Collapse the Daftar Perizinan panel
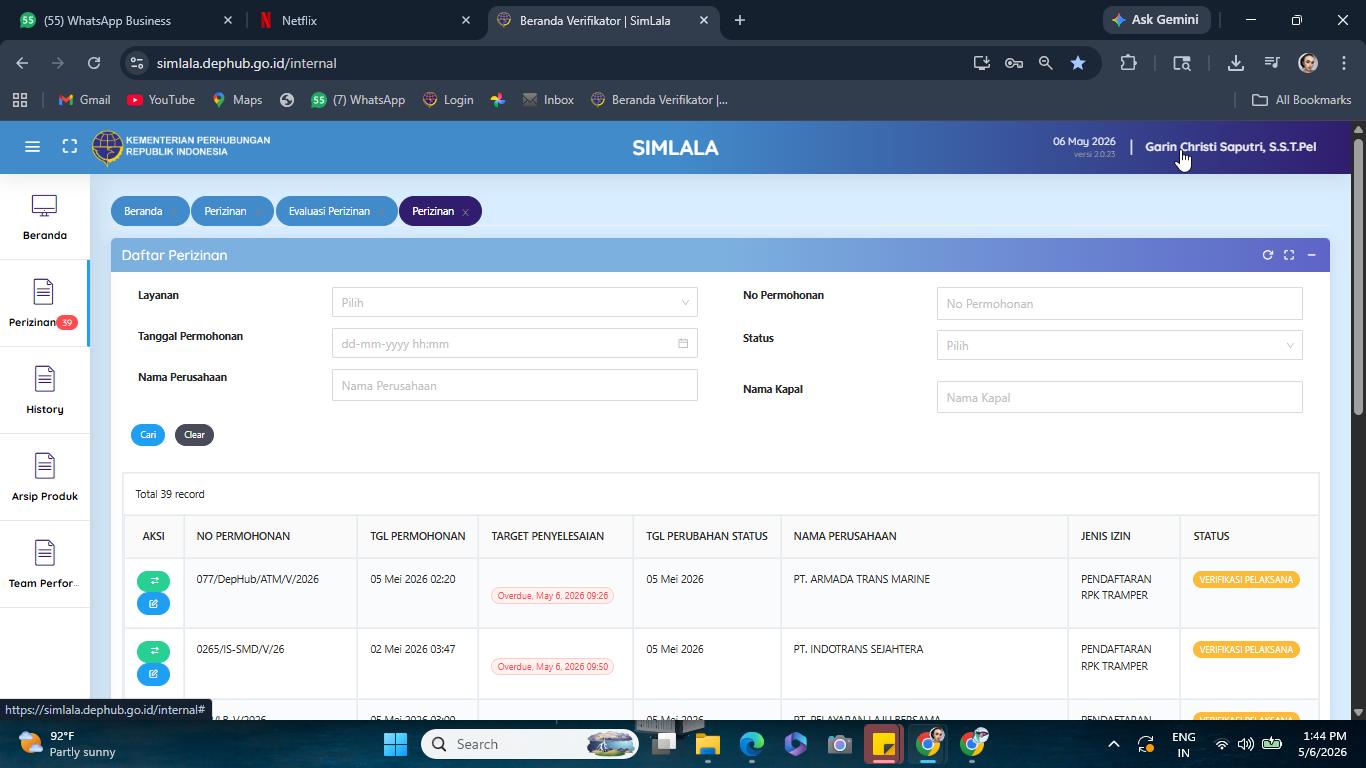The width and height of the screenshot is (1366, 768). pos(1311,255)
